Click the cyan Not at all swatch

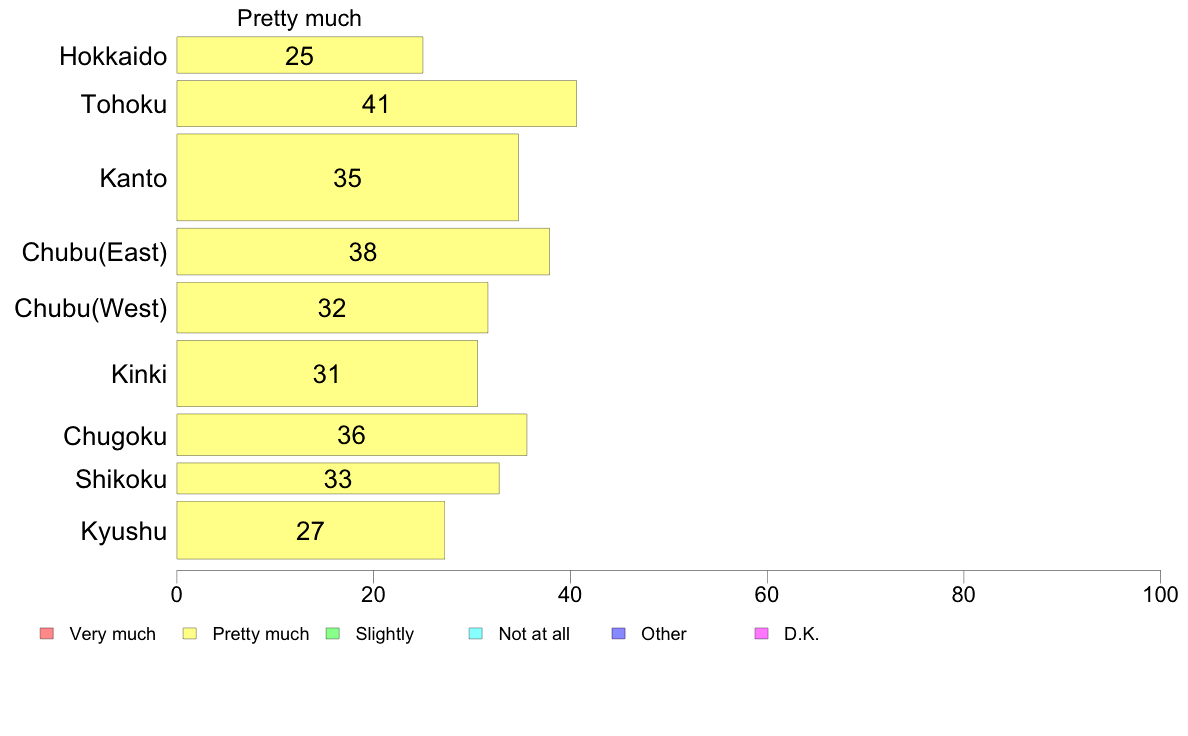coord(476,634)
